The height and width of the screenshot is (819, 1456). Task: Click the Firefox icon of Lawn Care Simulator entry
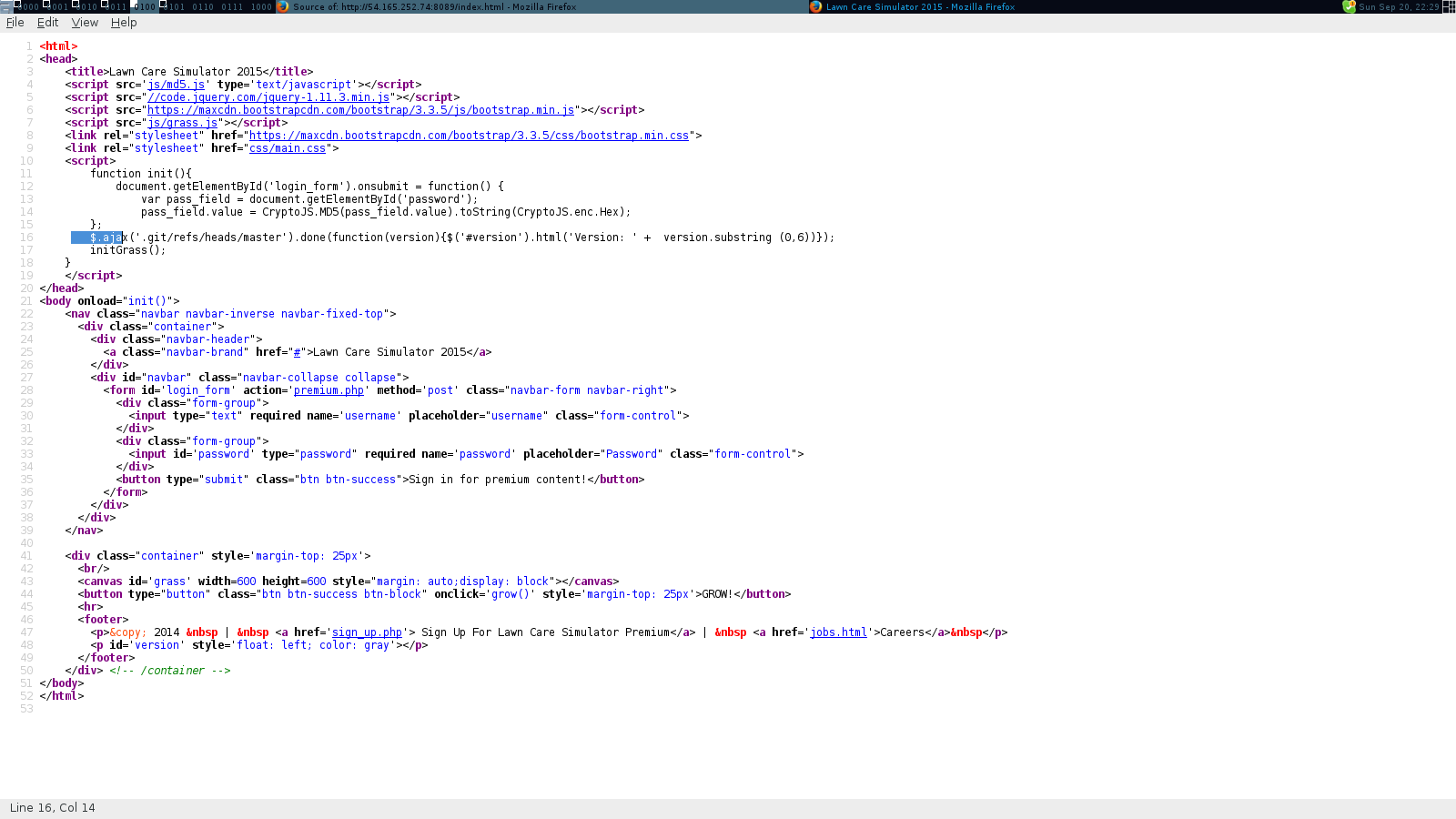pyautogui.click(x=815, y=6)
